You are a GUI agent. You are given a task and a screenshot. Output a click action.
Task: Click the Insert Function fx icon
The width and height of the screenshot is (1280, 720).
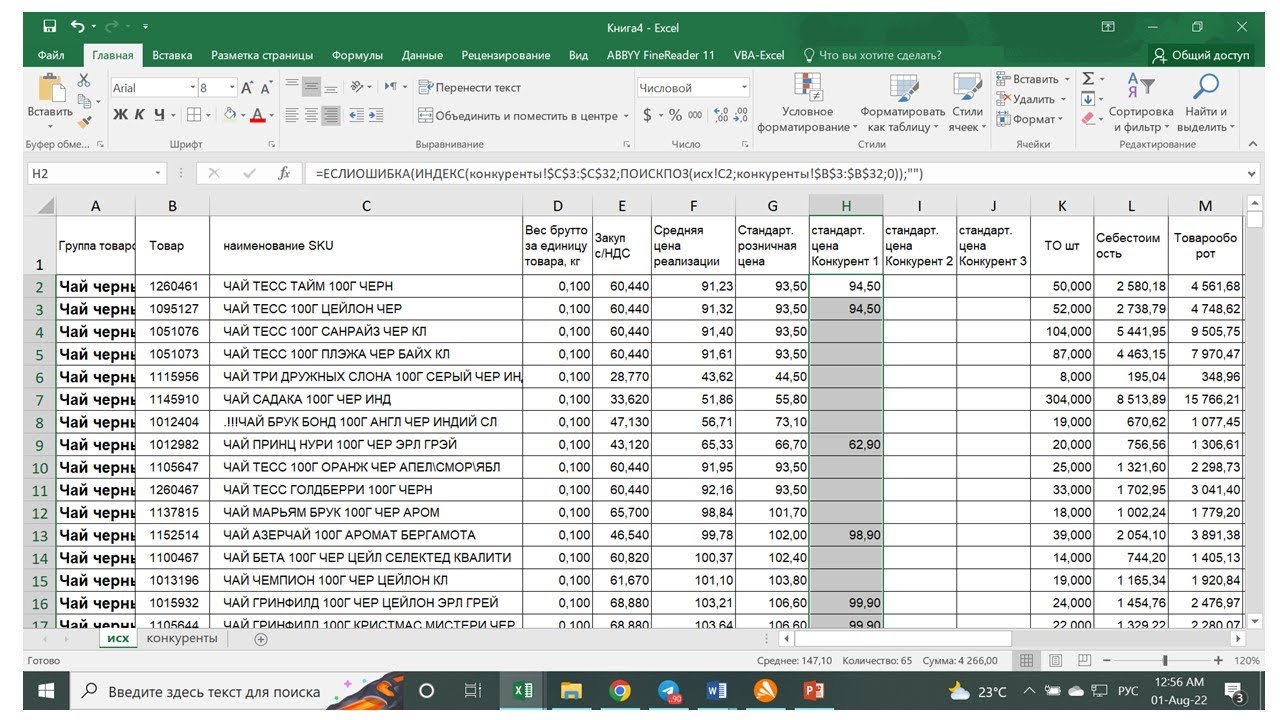pos(284,173)
